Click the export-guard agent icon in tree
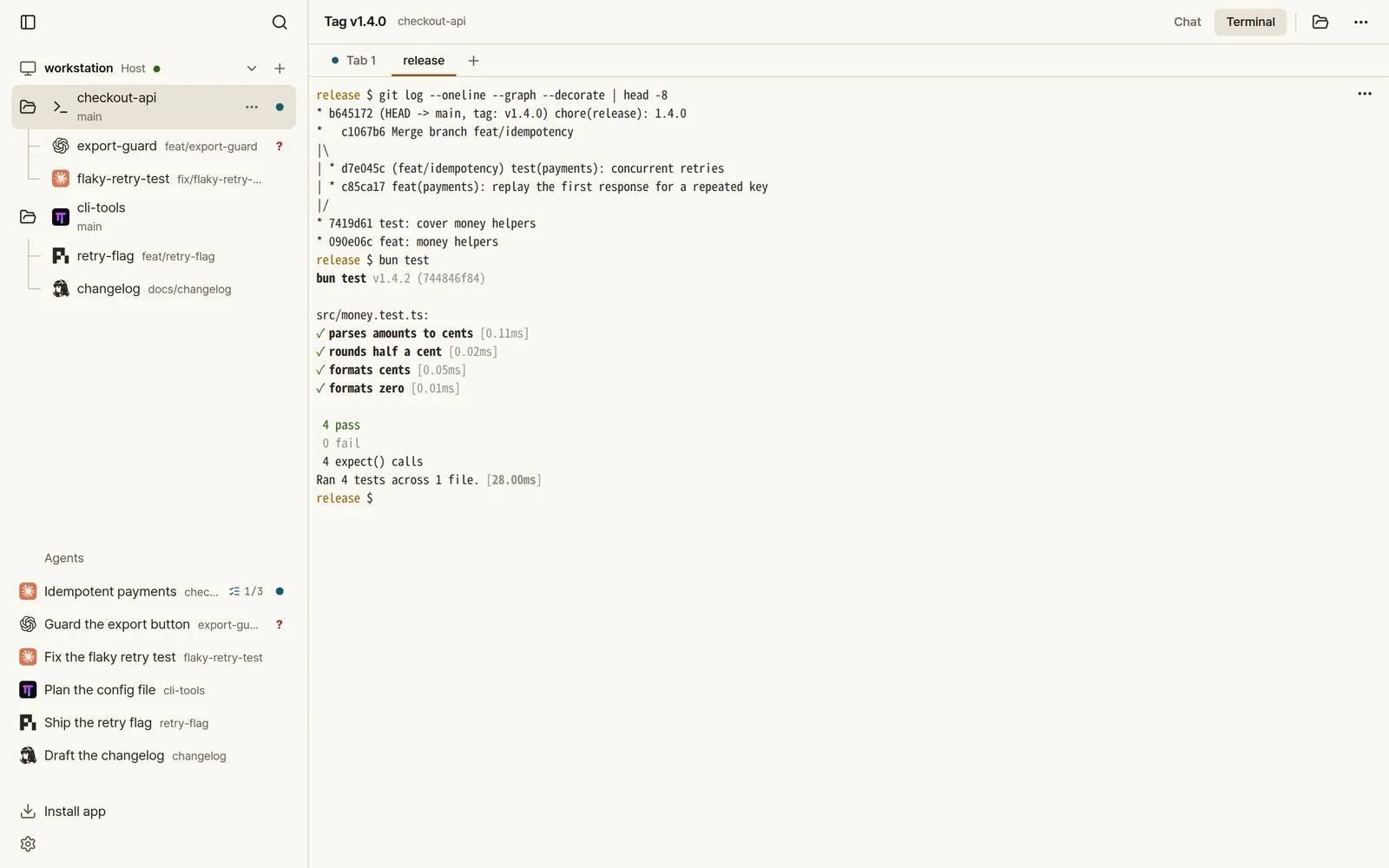The height and width of the screenshot is (868, 1389). (x=61, y=146)
